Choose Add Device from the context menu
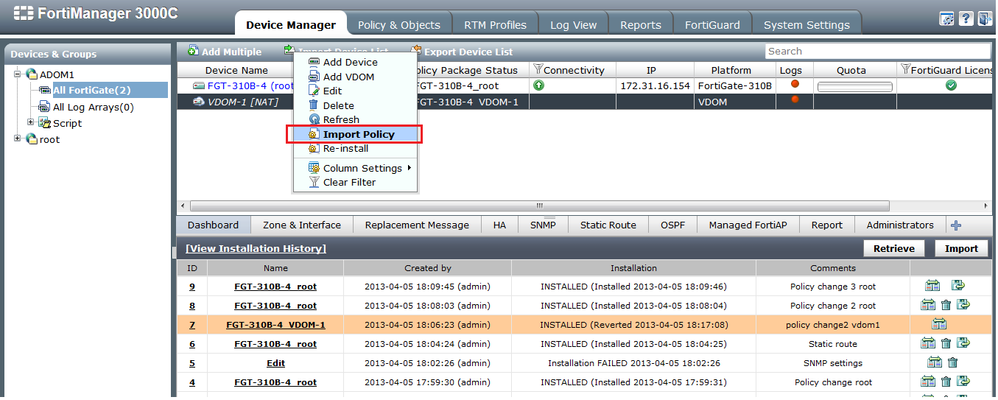 (350, 62)
